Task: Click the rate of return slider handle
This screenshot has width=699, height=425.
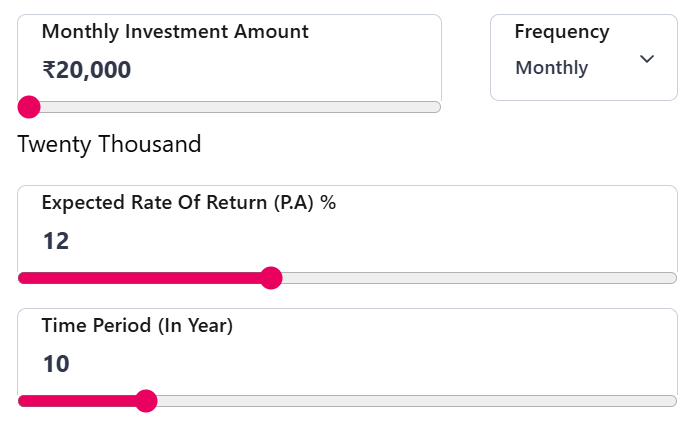Action: 271,278
